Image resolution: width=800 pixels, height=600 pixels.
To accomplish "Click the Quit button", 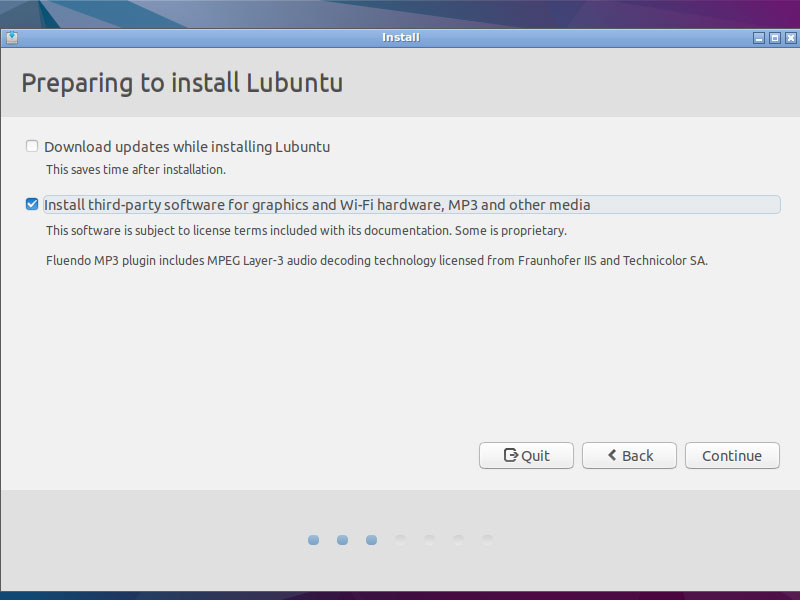I will coord(526,455).
